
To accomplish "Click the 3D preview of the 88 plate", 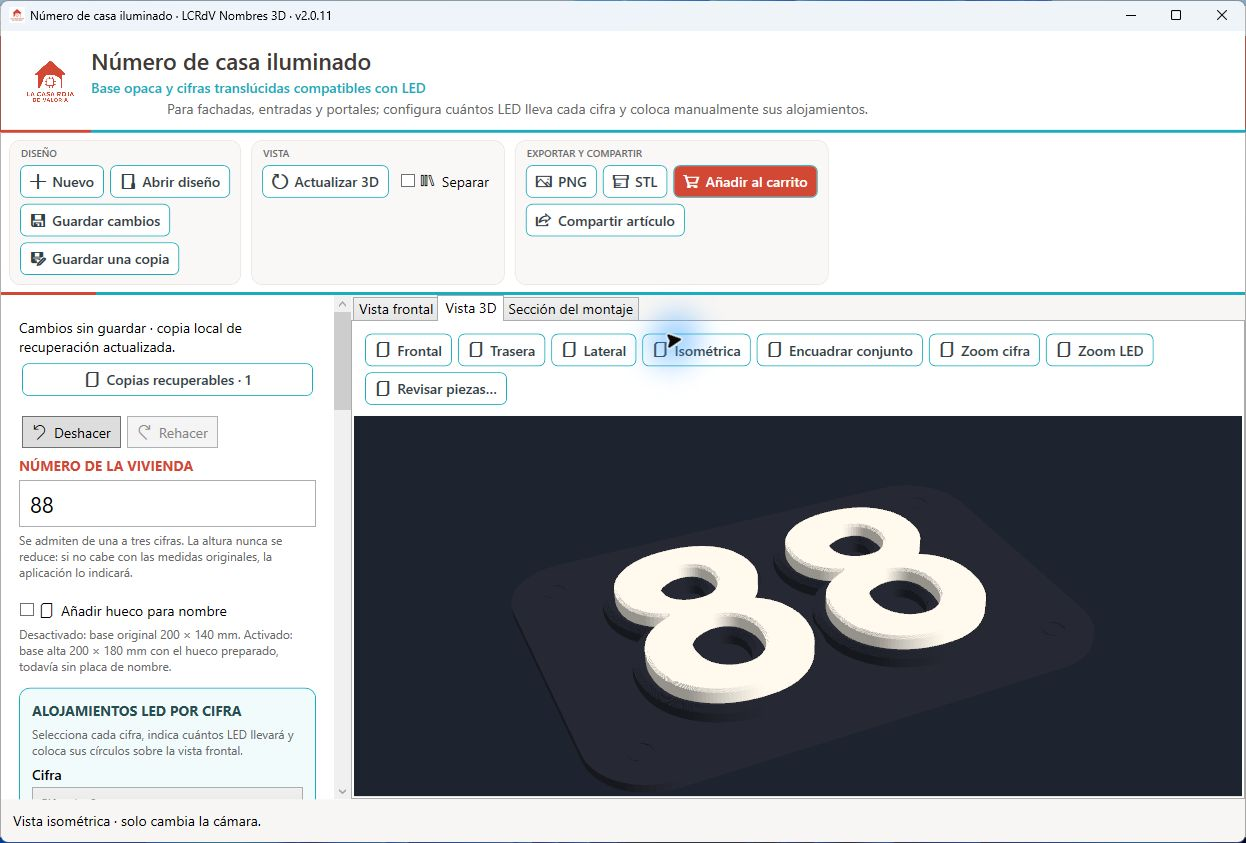I will coord(797,606).
